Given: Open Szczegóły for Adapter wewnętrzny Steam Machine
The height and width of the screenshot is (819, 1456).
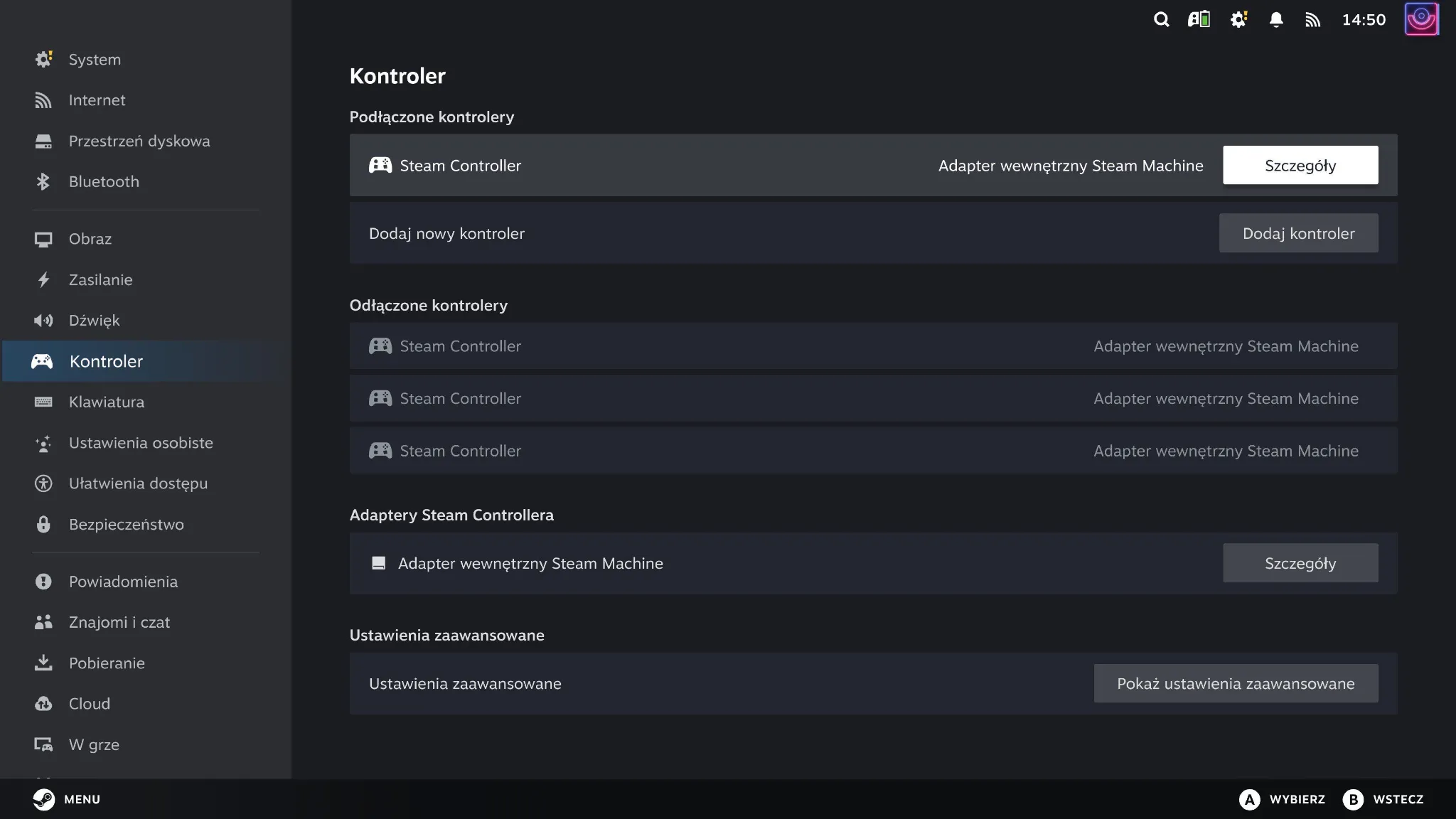Looking at the screenshot, I should (x=1300, y=563).
